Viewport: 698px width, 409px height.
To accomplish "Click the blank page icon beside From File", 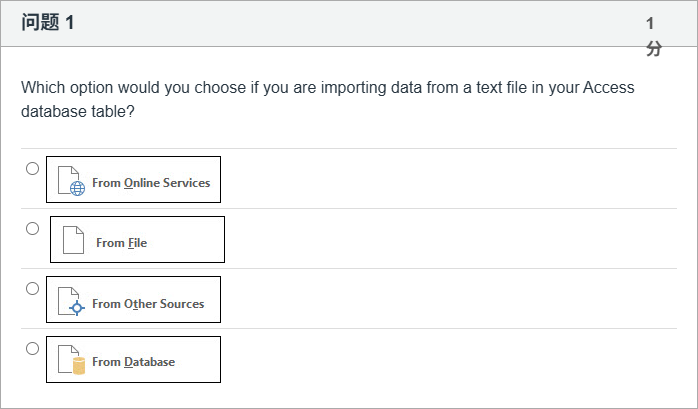I will click(74, 241).
